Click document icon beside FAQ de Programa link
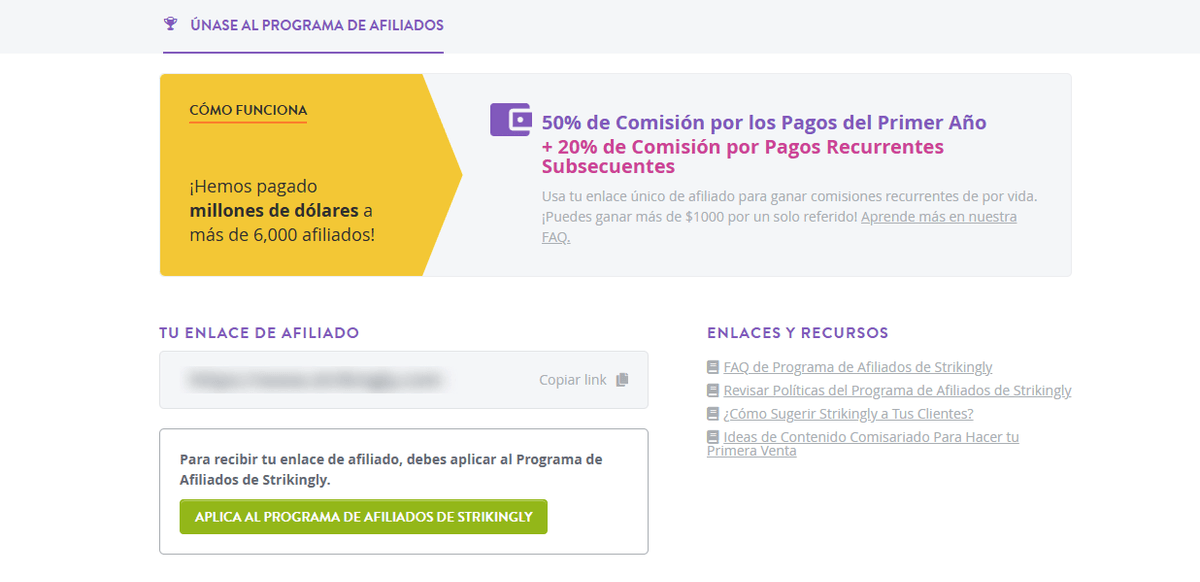Screen dimensions: 1200x582 coord(713,367)
